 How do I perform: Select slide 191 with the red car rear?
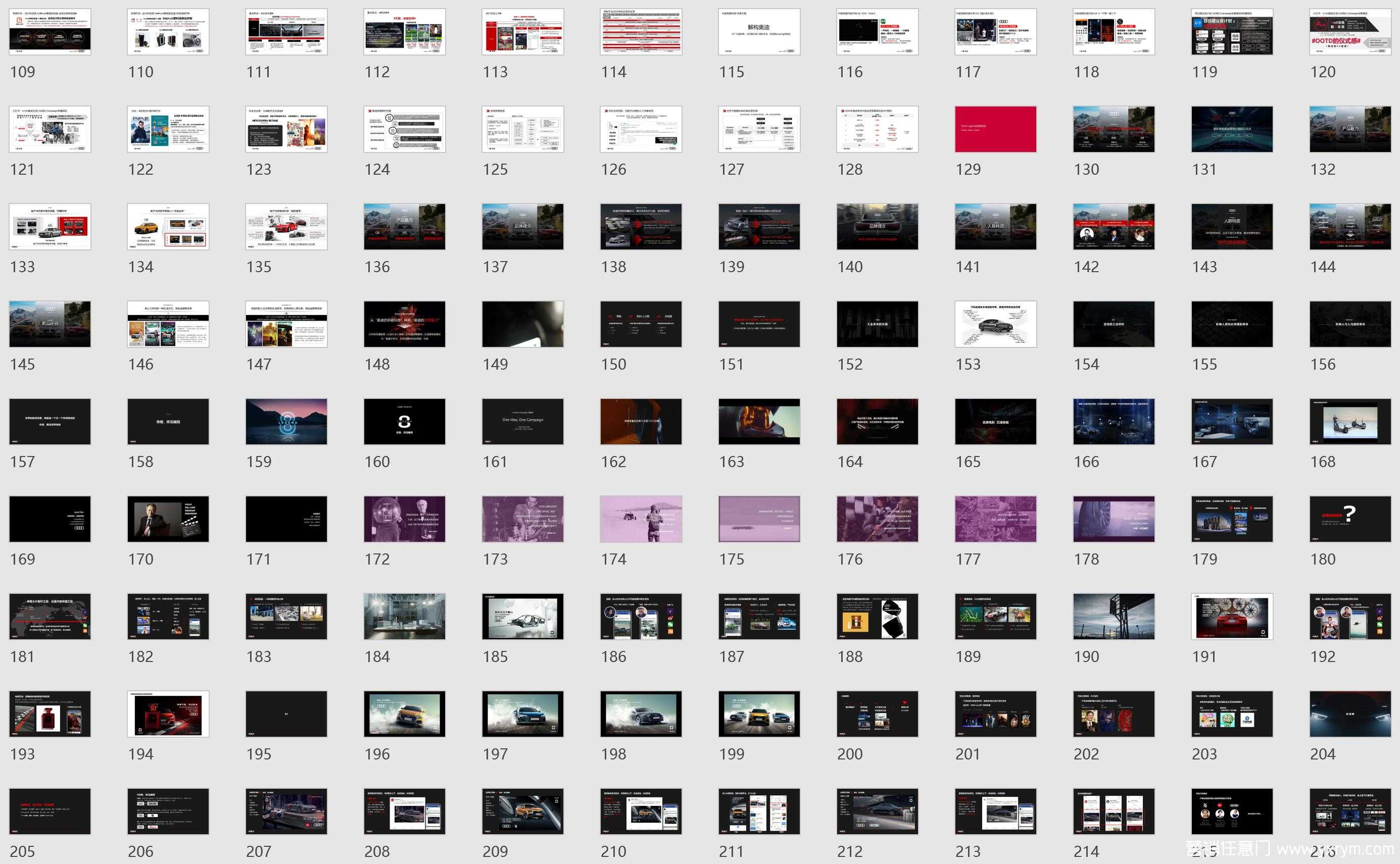(1232, 617)
